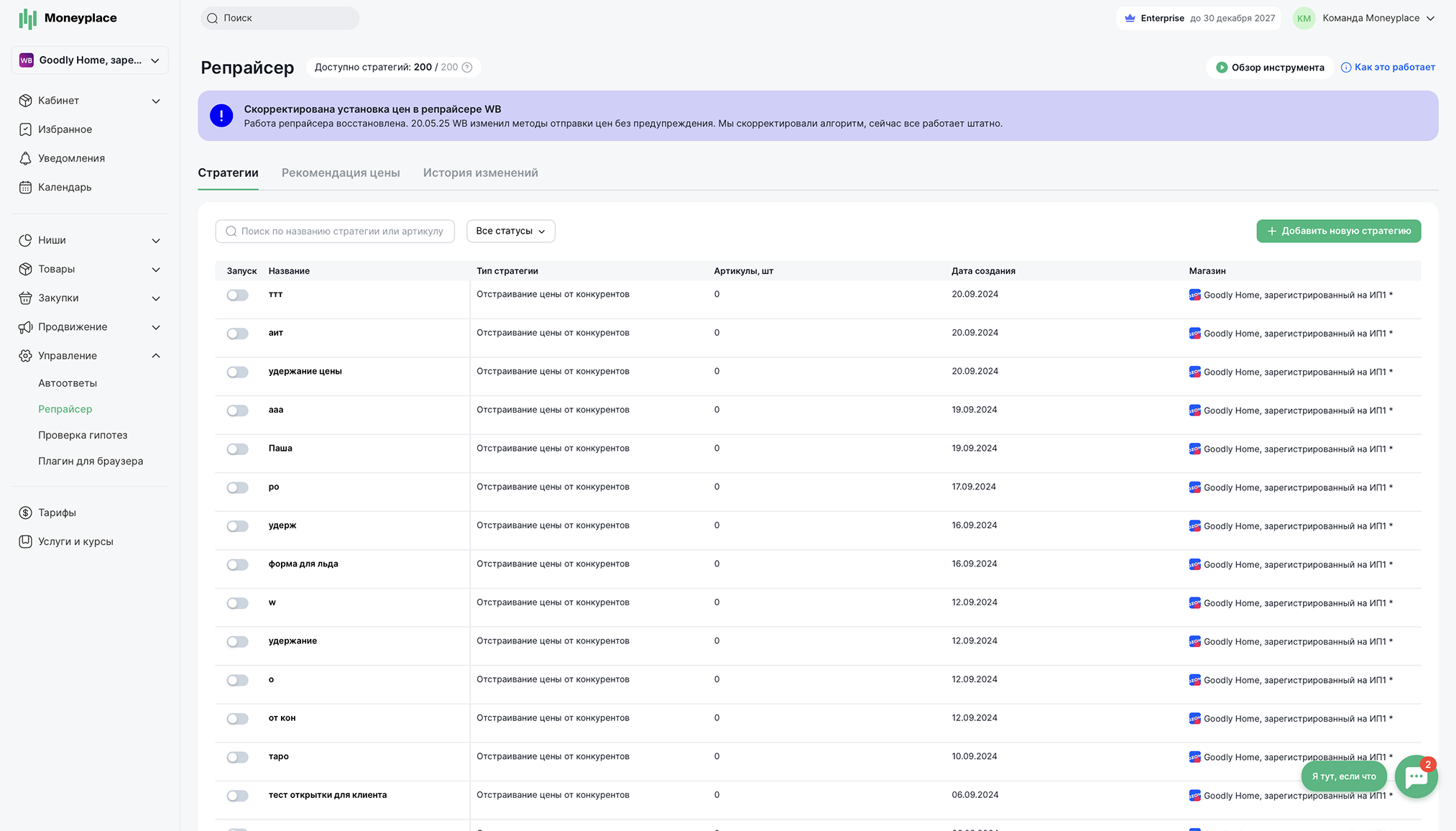Click the от кон strategy name
1456x831 pixels.
282,717
